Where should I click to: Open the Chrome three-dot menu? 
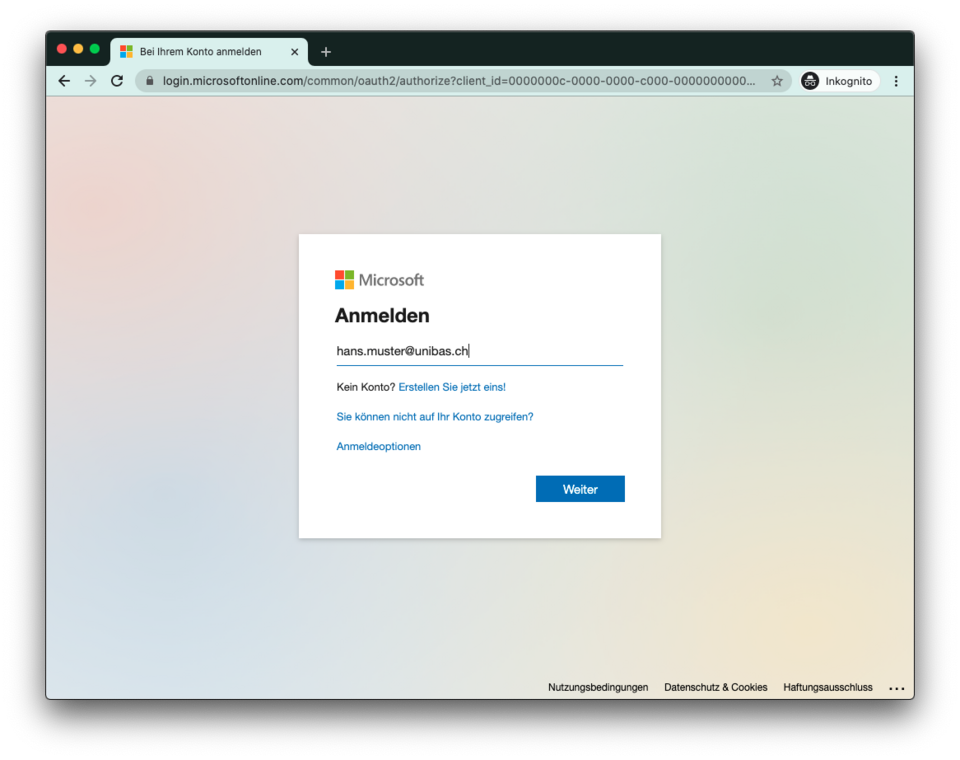pos(896,81)
